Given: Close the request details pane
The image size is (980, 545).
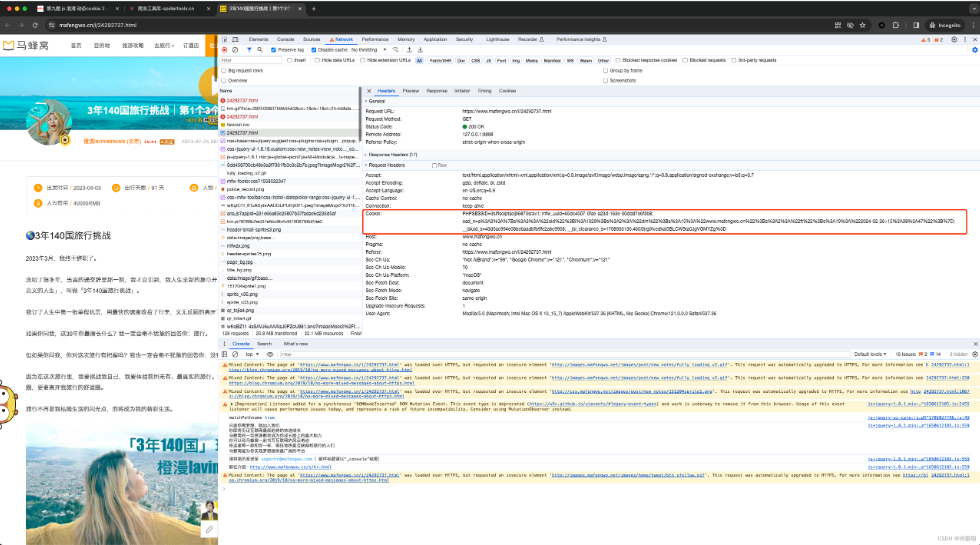Looking at the screenshot, I should [369, 90].
